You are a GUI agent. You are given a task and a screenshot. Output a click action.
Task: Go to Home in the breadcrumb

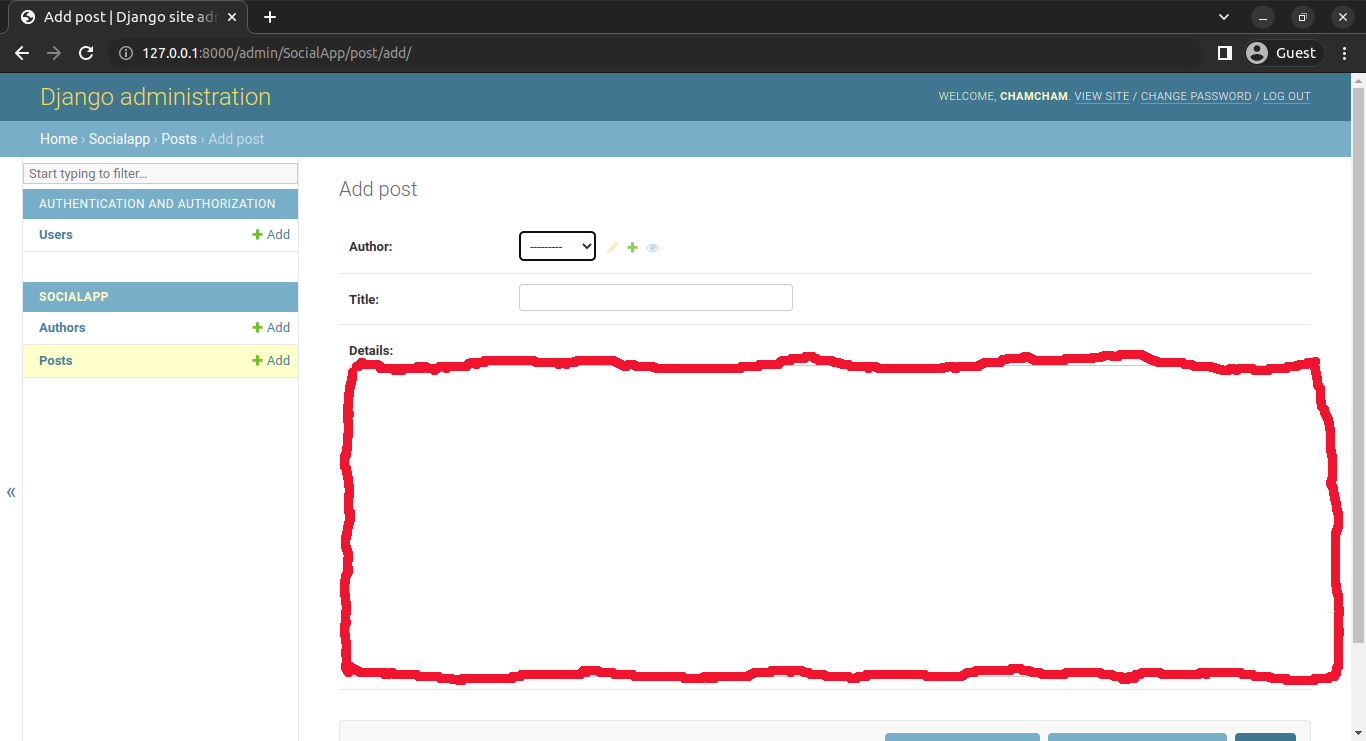58,139
